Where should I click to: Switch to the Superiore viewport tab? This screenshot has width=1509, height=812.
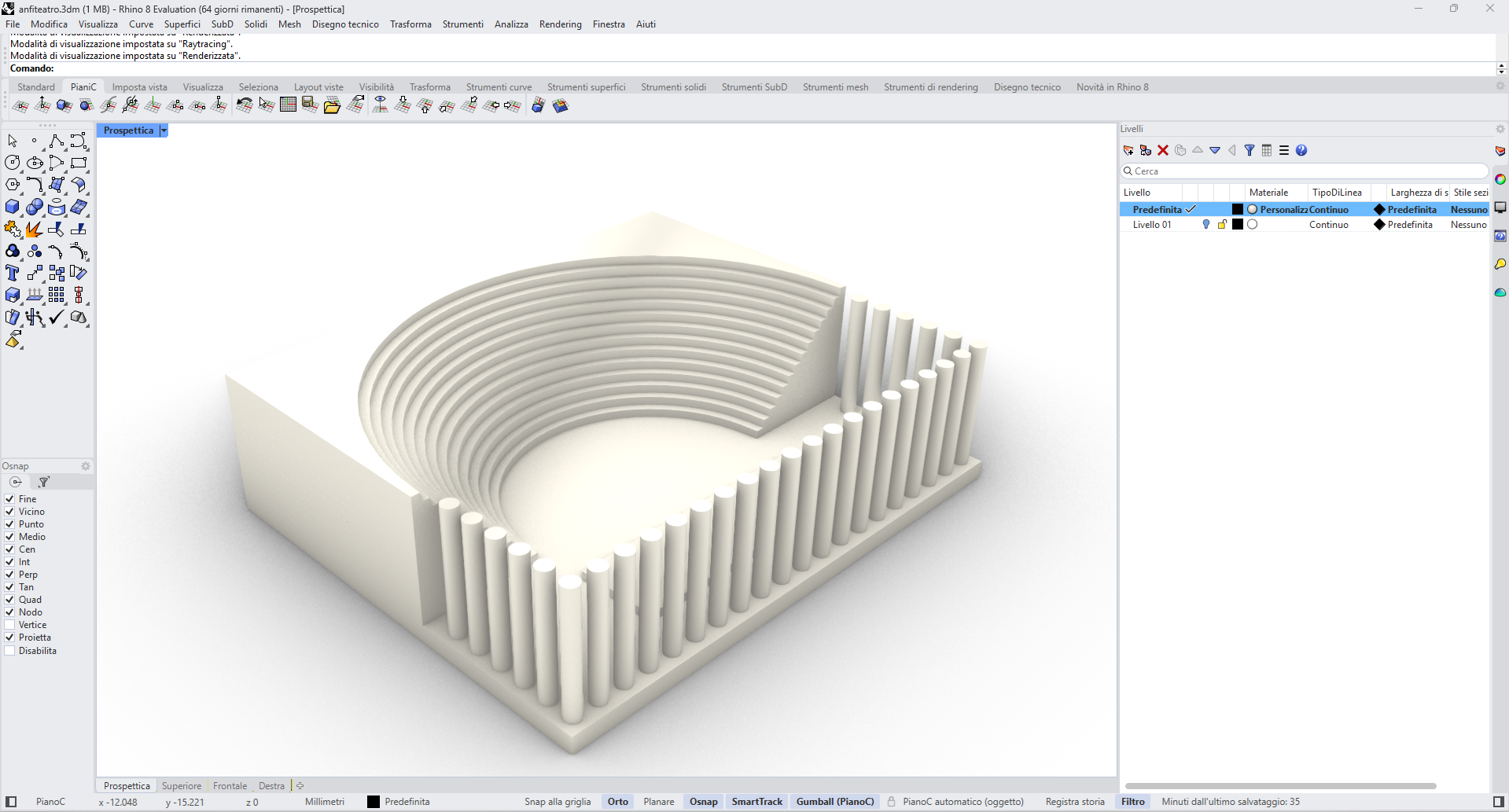click(x=181, y=785)
